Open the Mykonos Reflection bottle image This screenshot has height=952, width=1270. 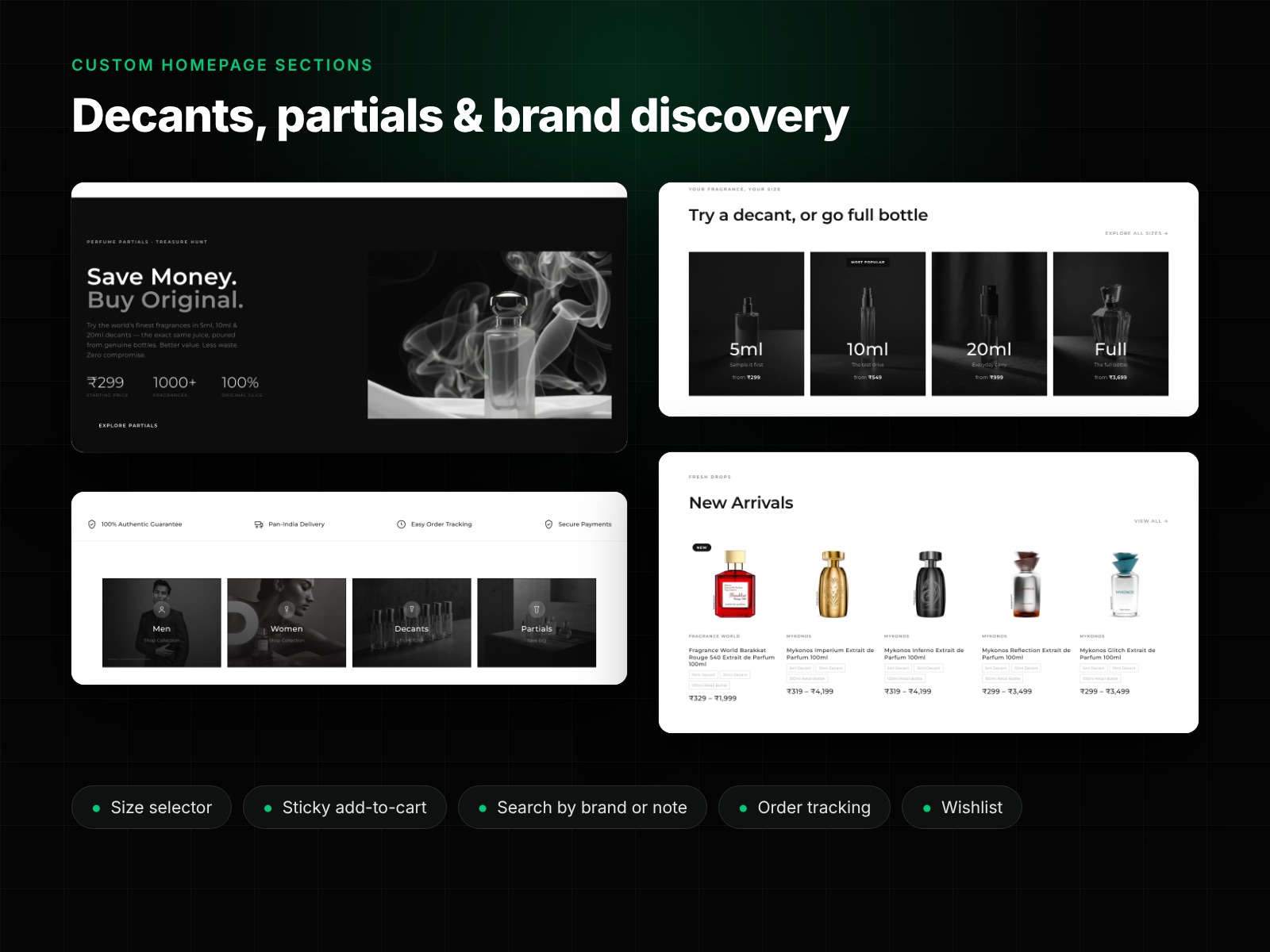tap(1027, 584)
